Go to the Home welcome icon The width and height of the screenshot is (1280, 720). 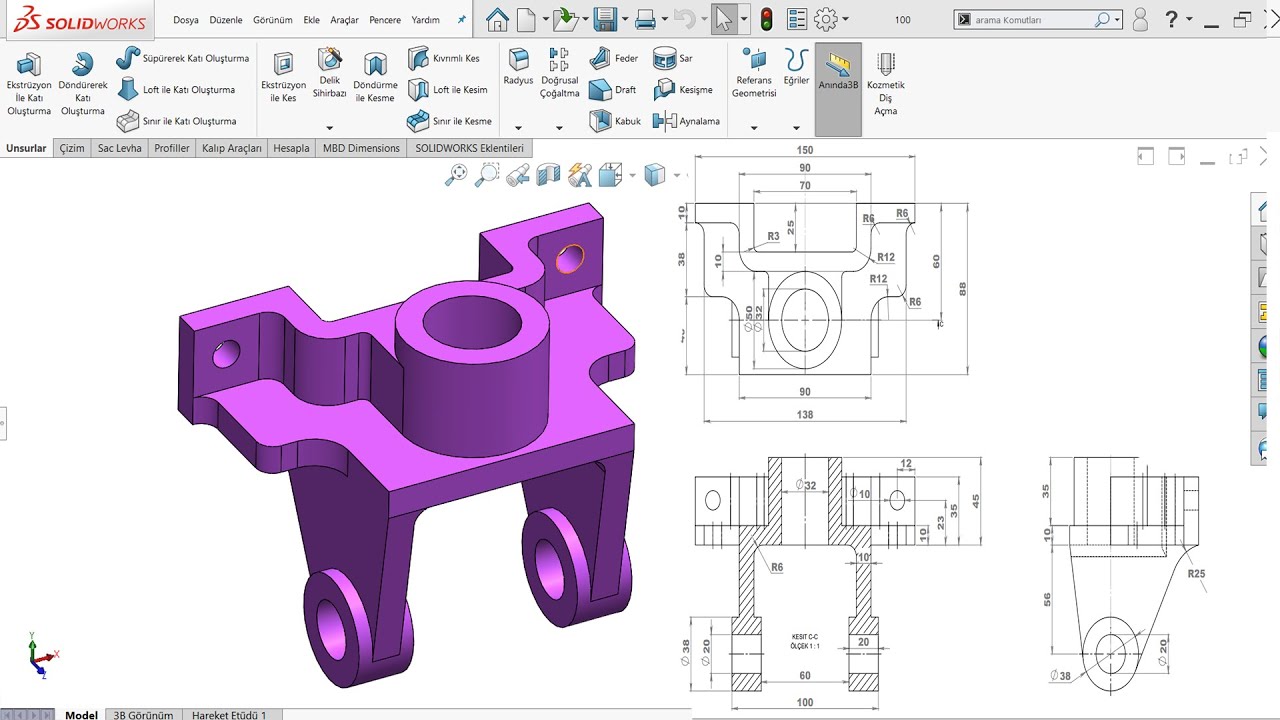497,19
